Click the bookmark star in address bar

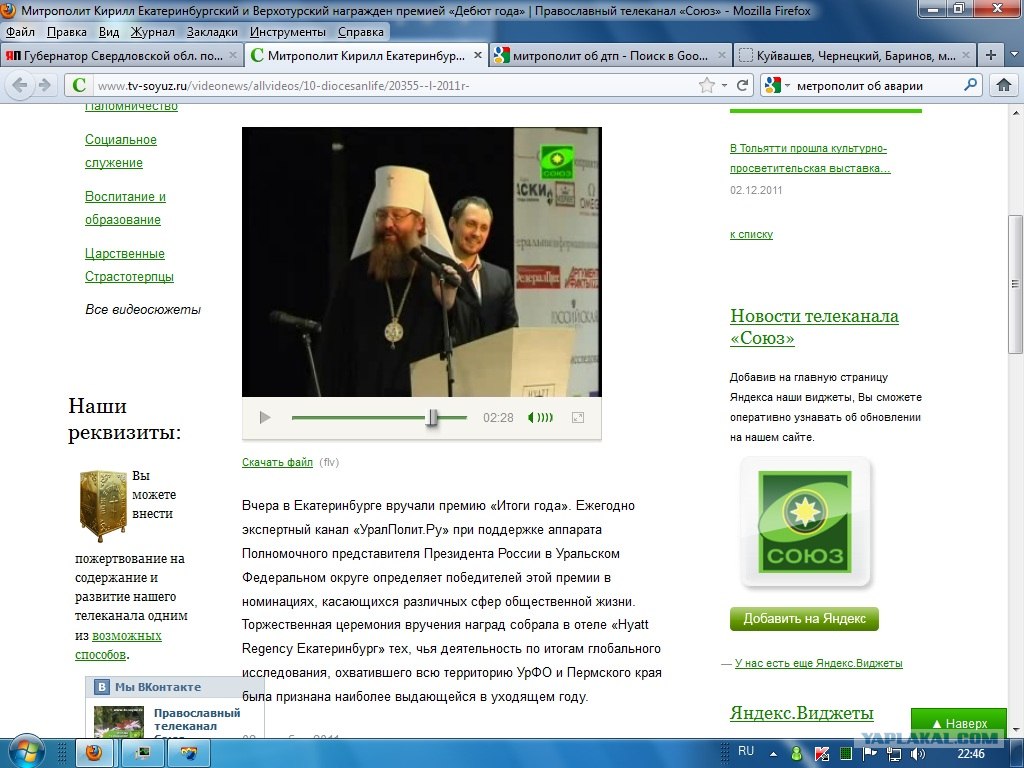click(706, 86)
